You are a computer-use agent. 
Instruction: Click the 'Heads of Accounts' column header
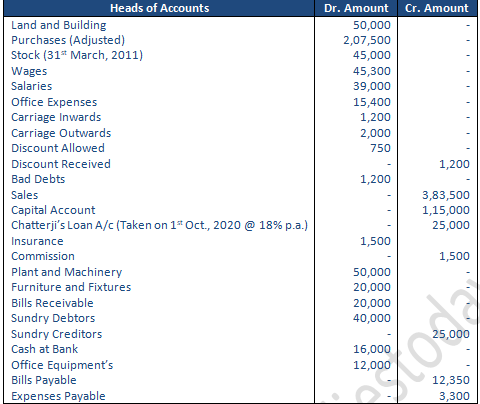point(159,8)
